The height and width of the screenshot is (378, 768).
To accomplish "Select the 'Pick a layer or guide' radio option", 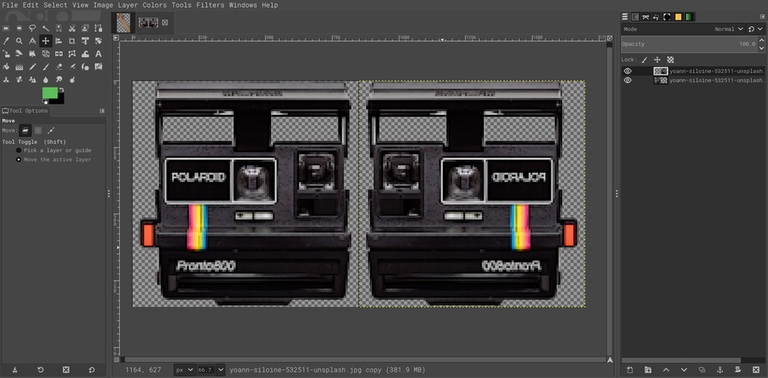I will click(x=19, y=150).
